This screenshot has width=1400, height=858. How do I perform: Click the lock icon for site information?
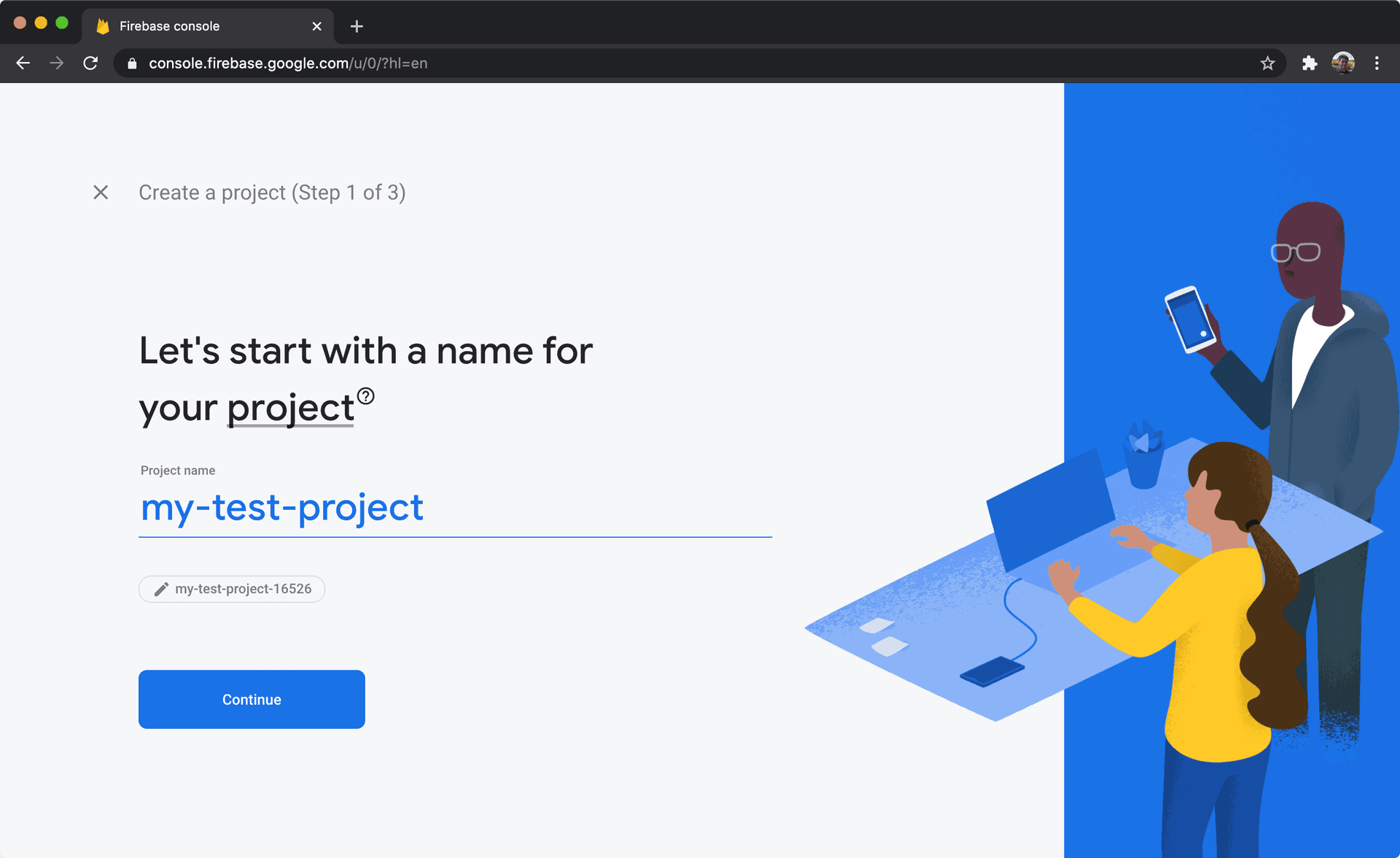pos(132,63)
